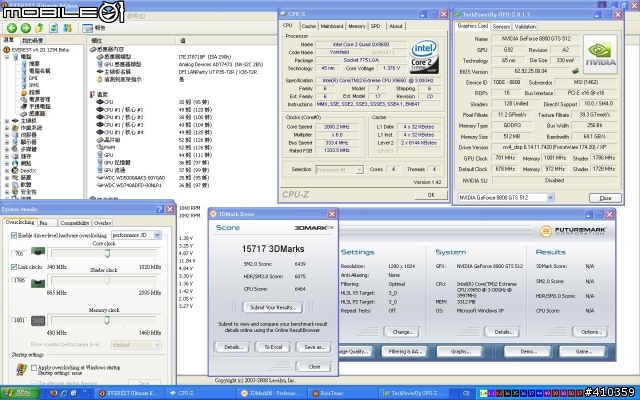
Task: Select the IPMI item in EVEREST tree
Action: pos(34,85)
